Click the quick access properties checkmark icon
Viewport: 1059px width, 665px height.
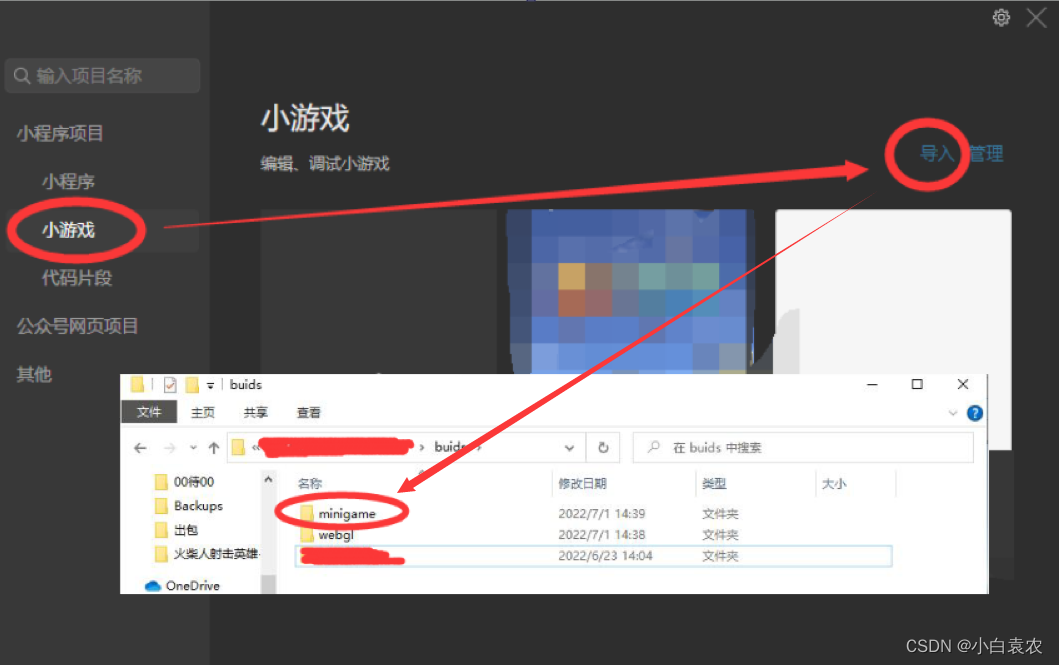[170, 385]
